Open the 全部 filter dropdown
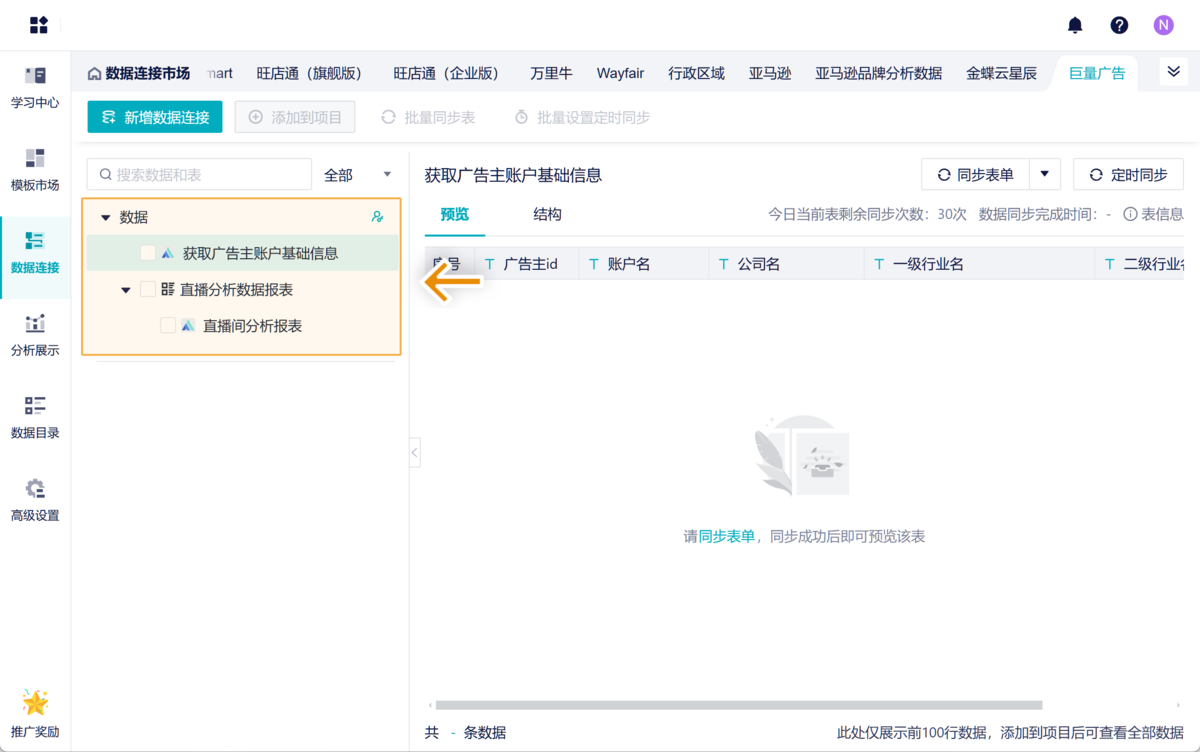The height and width of the screenshot is (752, 1200). (358, 174)
